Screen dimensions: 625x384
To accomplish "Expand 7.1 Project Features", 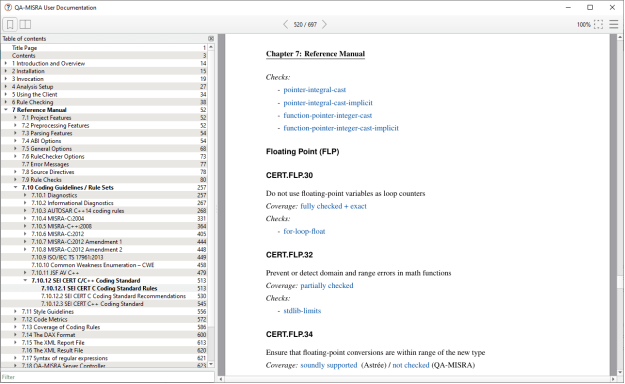I will (16, 118).
